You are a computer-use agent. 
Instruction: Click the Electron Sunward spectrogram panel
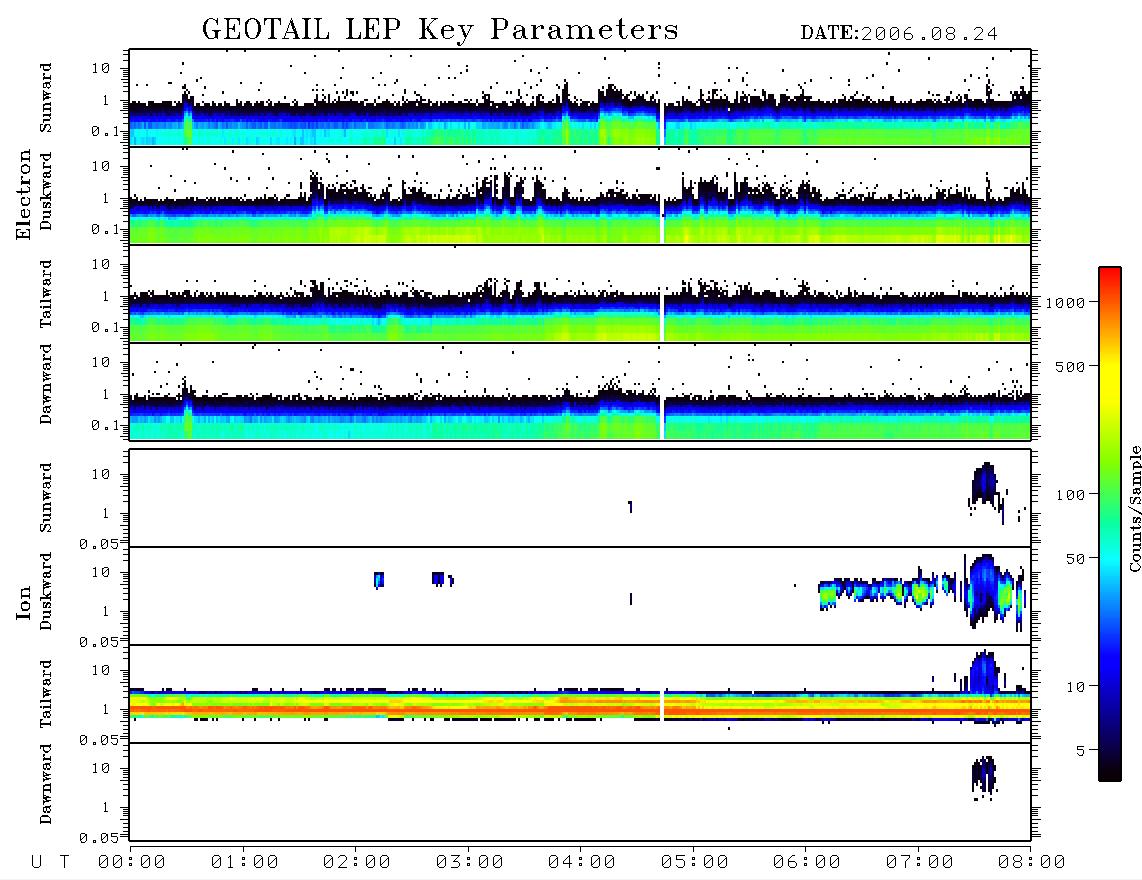pyautogui.click(x=580, y=98)
